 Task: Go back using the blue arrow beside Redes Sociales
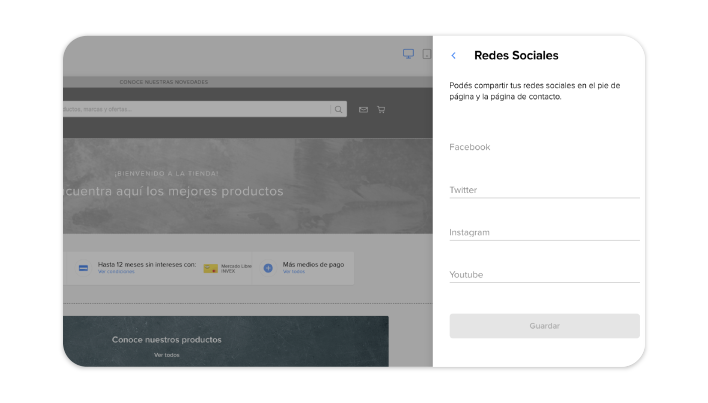click(x=453, y=56)
